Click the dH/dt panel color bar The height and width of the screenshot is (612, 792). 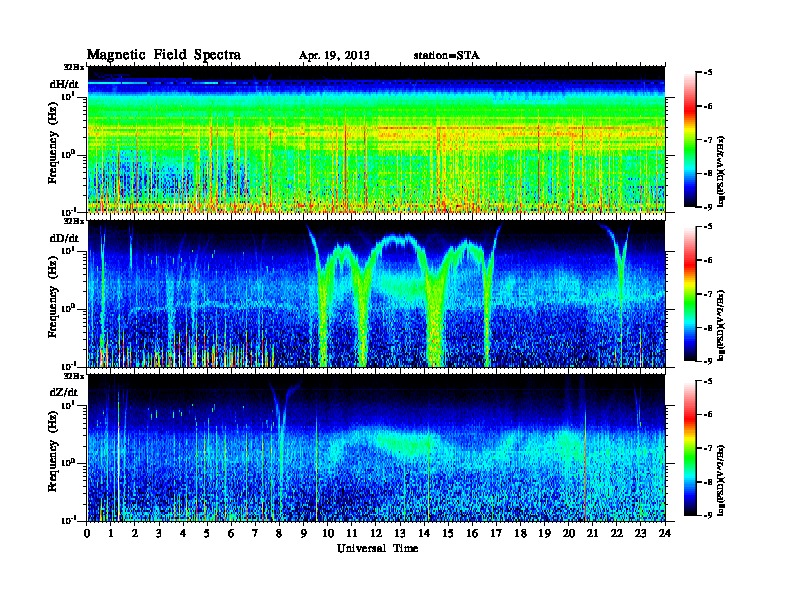[x=690, y=140]
